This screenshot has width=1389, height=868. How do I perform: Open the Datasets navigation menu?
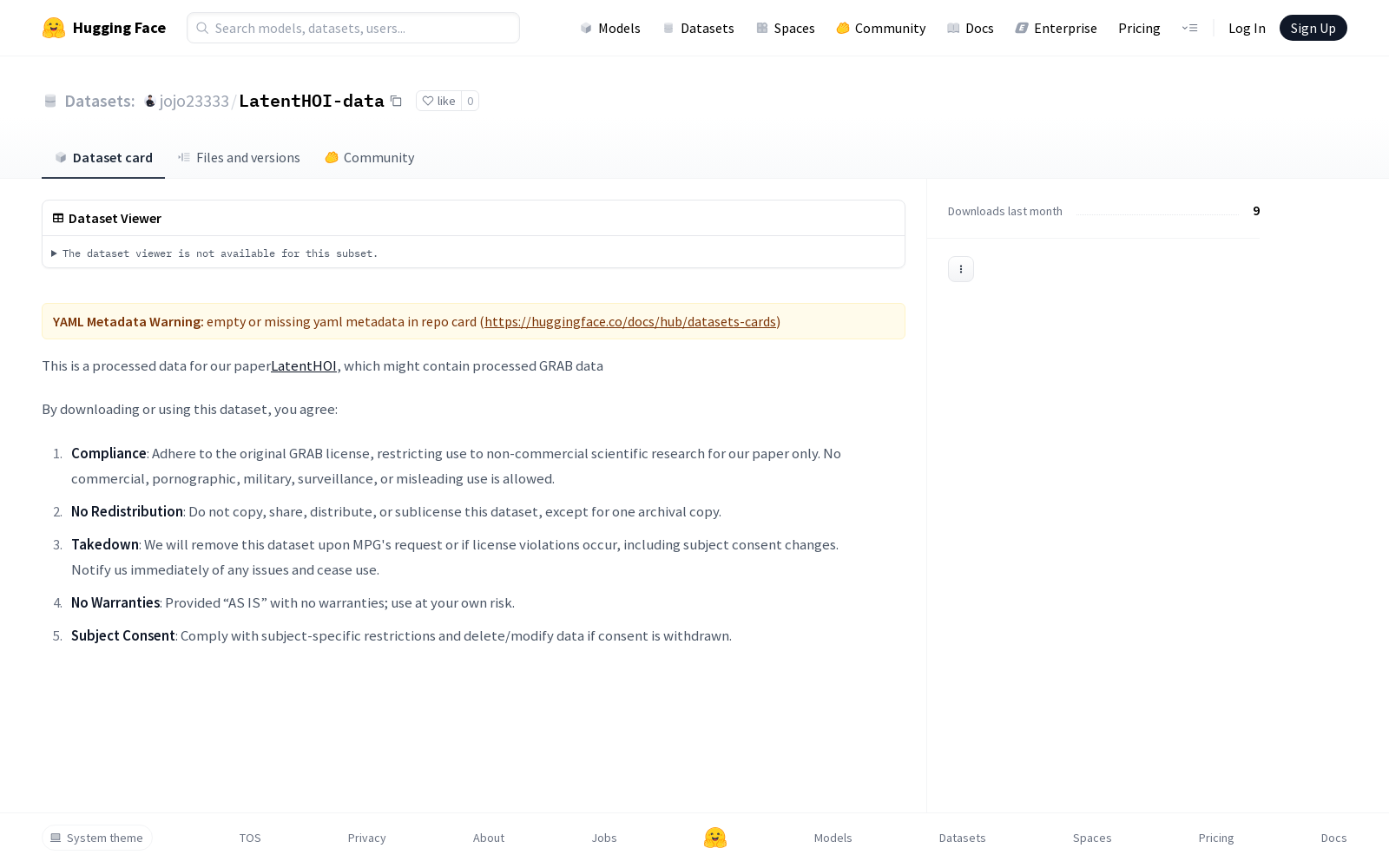[699, 28]
